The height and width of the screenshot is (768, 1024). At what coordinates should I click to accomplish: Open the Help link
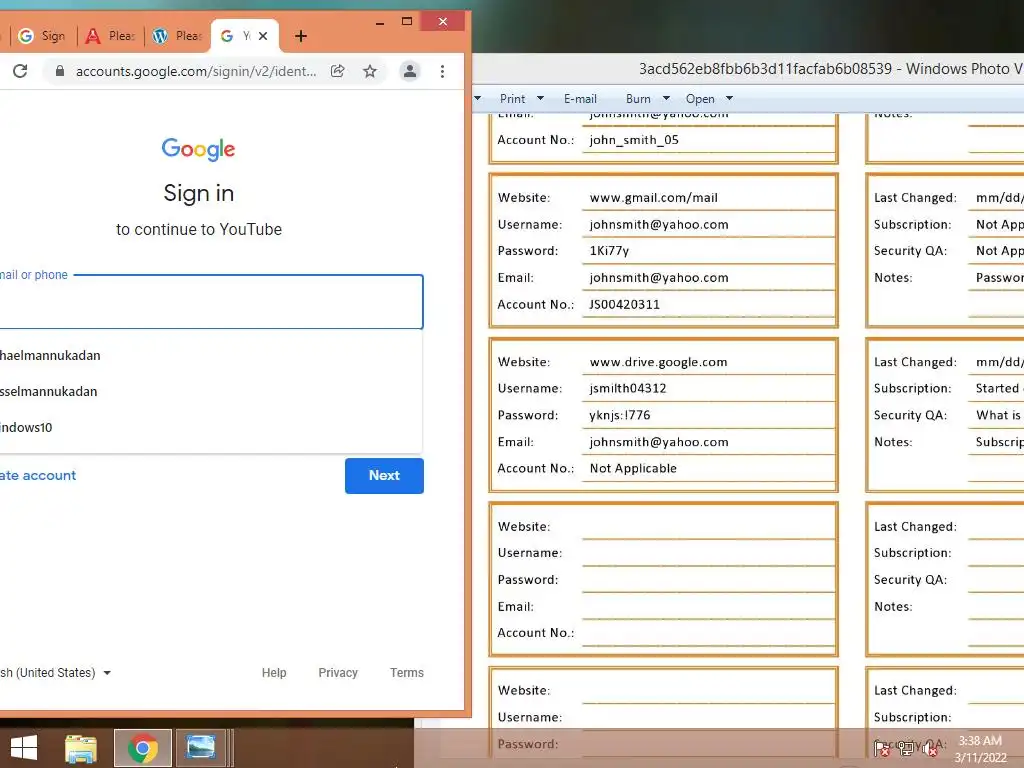274,673
